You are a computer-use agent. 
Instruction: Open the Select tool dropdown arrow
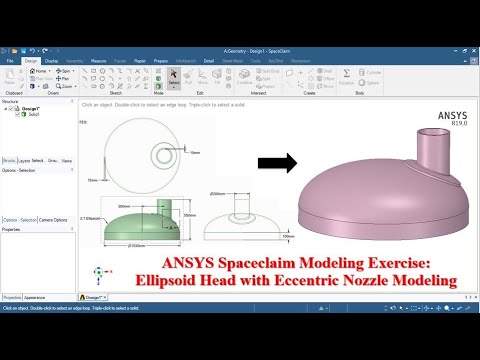click(x=174, y=88)
